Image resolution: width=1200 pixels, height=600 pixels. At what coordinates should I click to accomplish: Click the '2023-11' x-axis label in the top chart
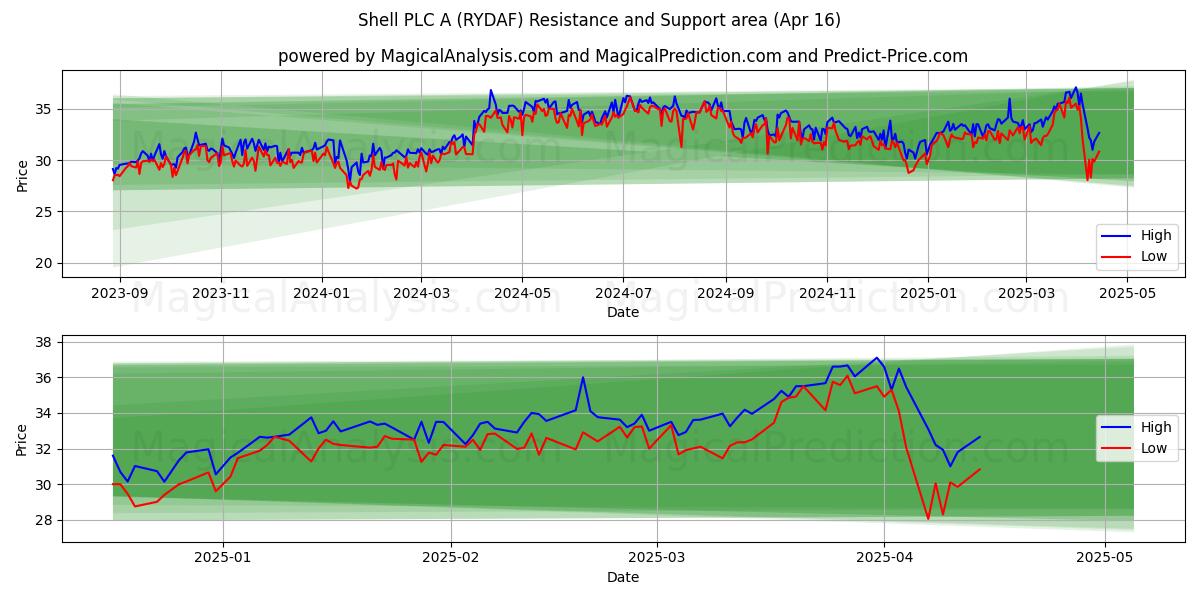221,295
